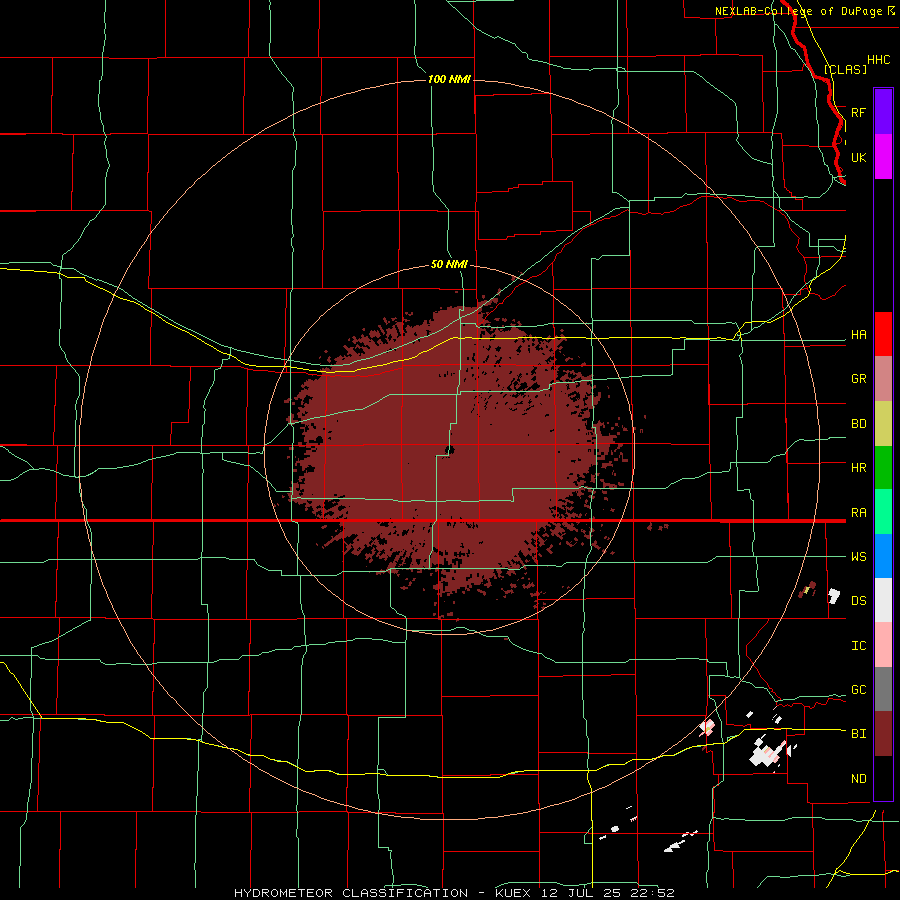
Task: Click the GR pinkish legend swatch
Action: coord(883,379)
